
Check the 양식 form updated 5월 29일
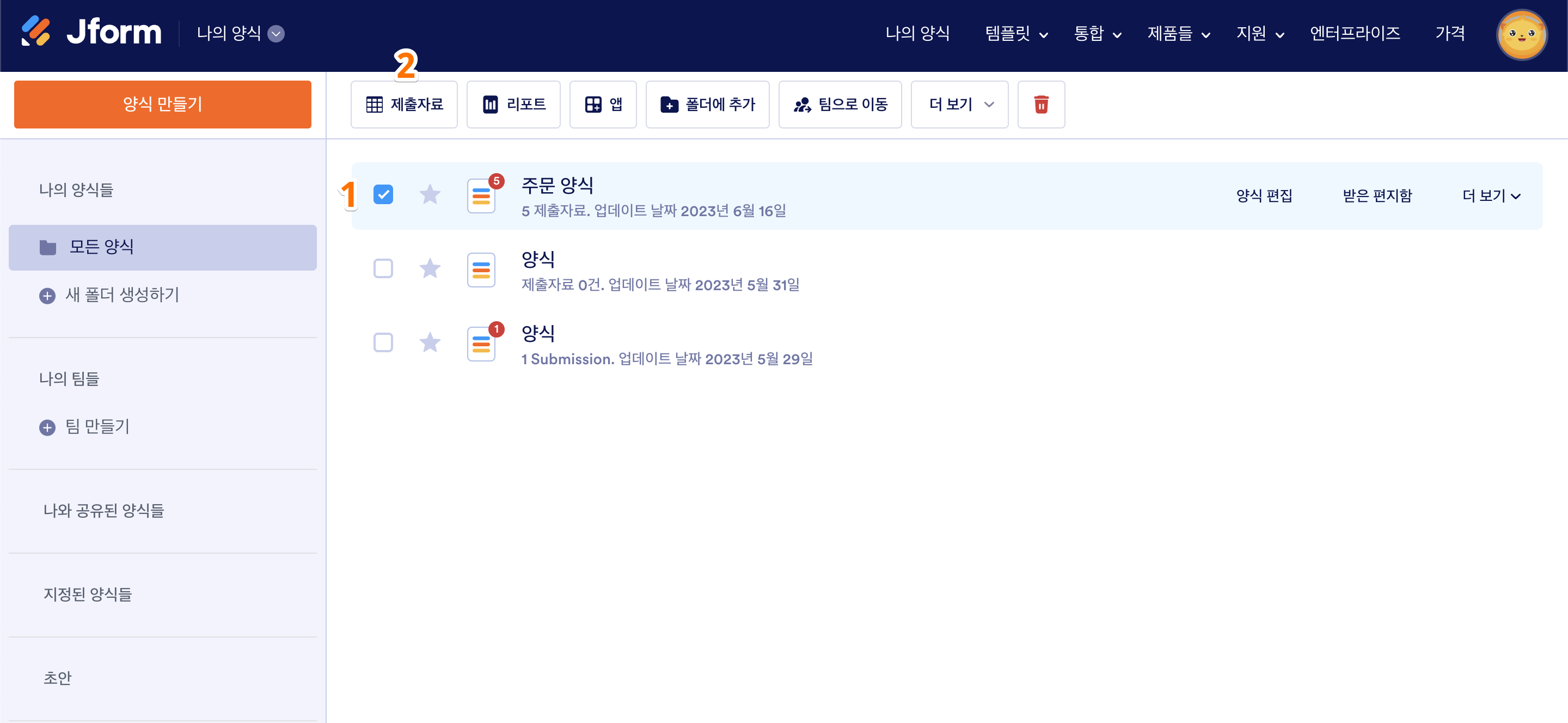pyautogui.click(x=383, y=342)
